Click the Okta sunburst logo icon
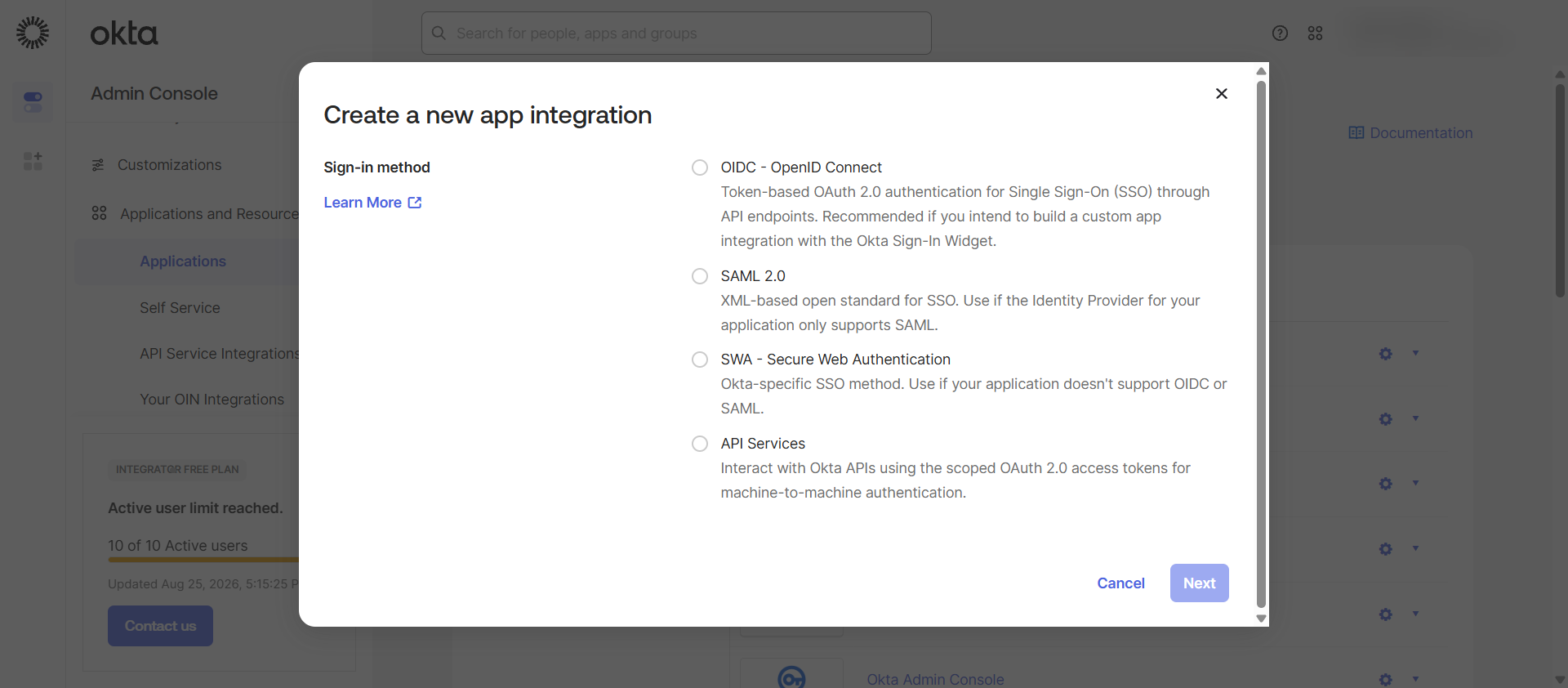The width and height of the screenshot is (1568, 688). [x=33, y=33]
